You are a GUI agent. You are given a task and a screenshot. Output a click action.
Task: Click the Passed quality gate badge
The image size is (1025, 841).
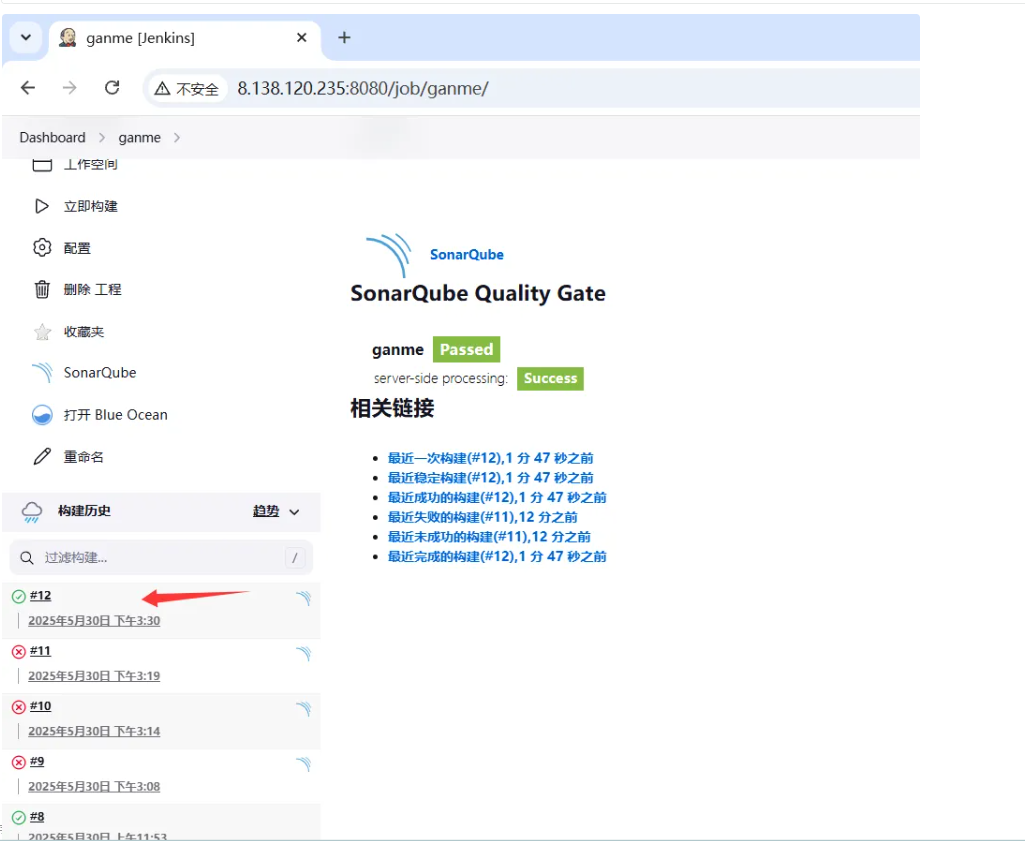[x=466, y=349]
